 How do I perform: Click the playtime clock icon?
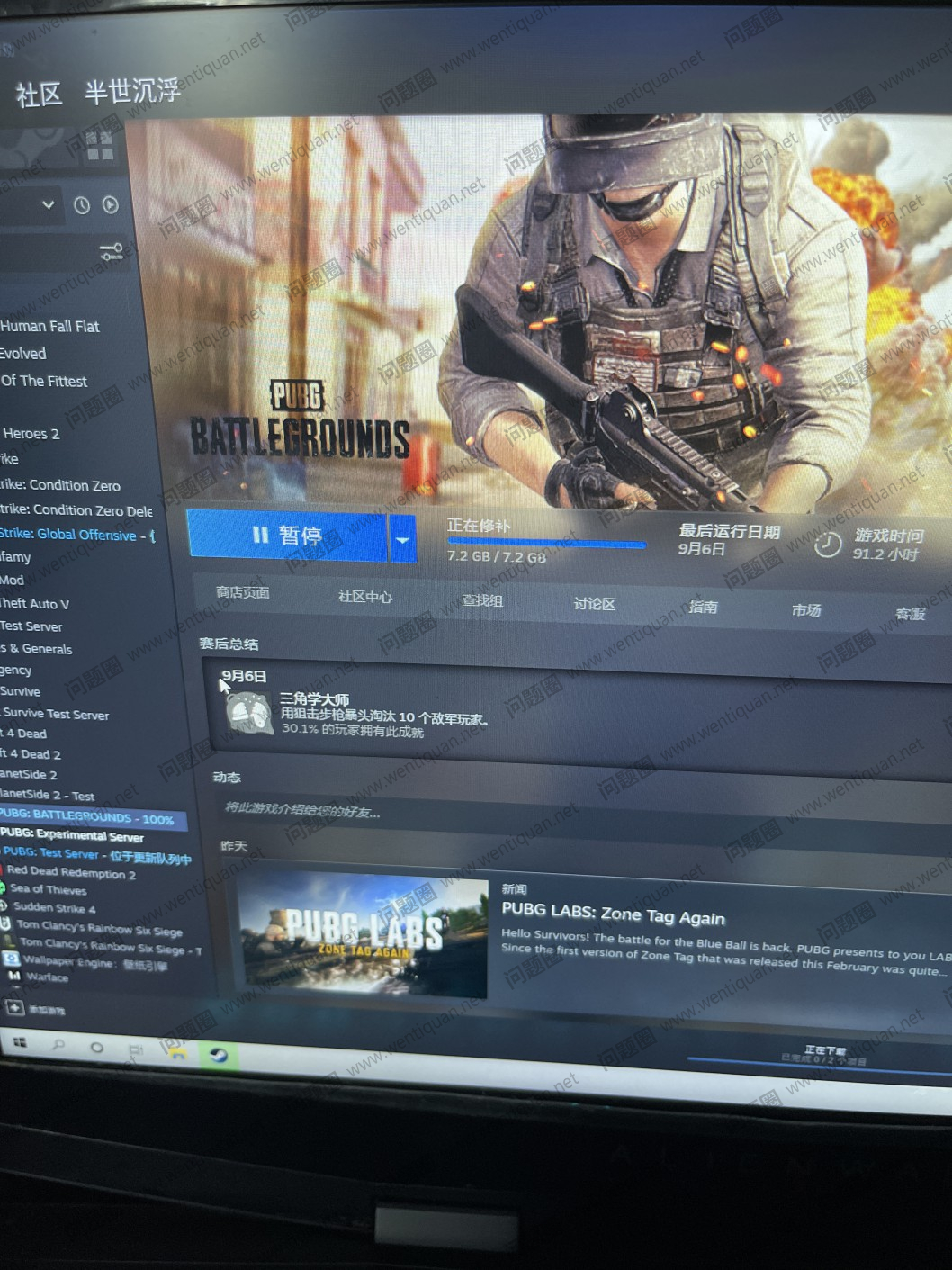827,544
